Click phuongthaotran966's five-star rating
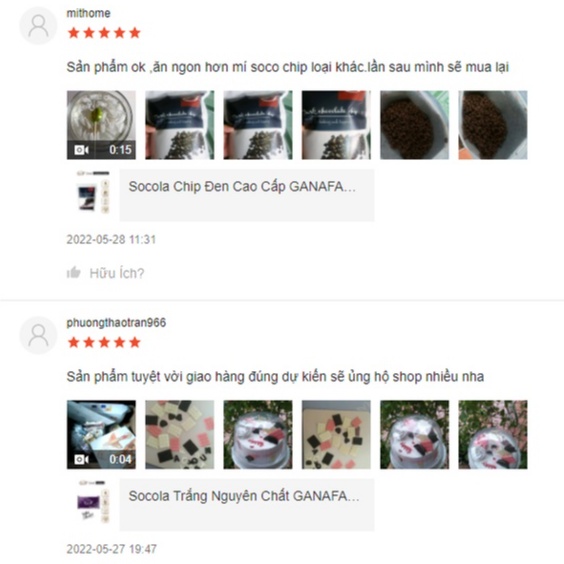This screenshot has height=564, width=564. pyautogui.click(x=104, y=342)
